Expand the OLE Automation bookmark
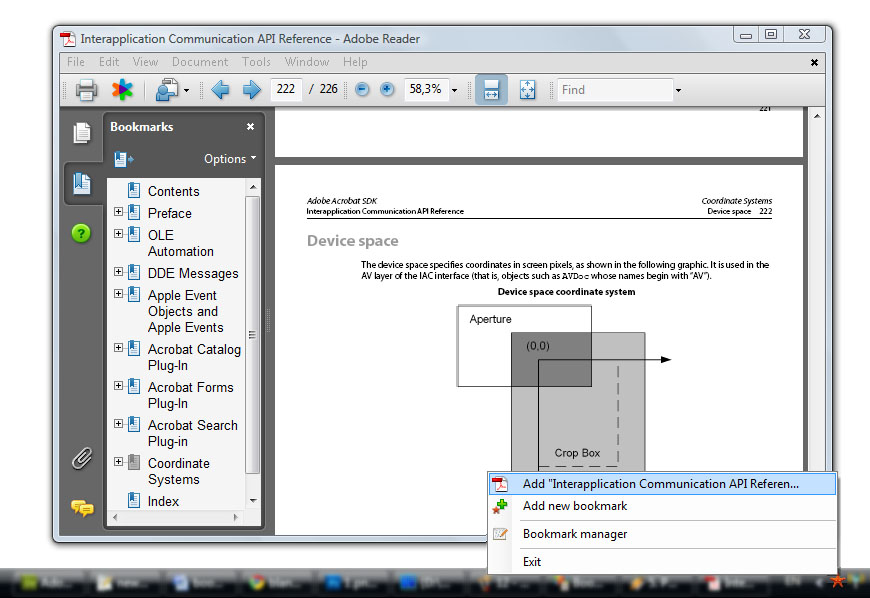Screen dimensions: 870x598 pyautogui.click(x=118, y=234)
